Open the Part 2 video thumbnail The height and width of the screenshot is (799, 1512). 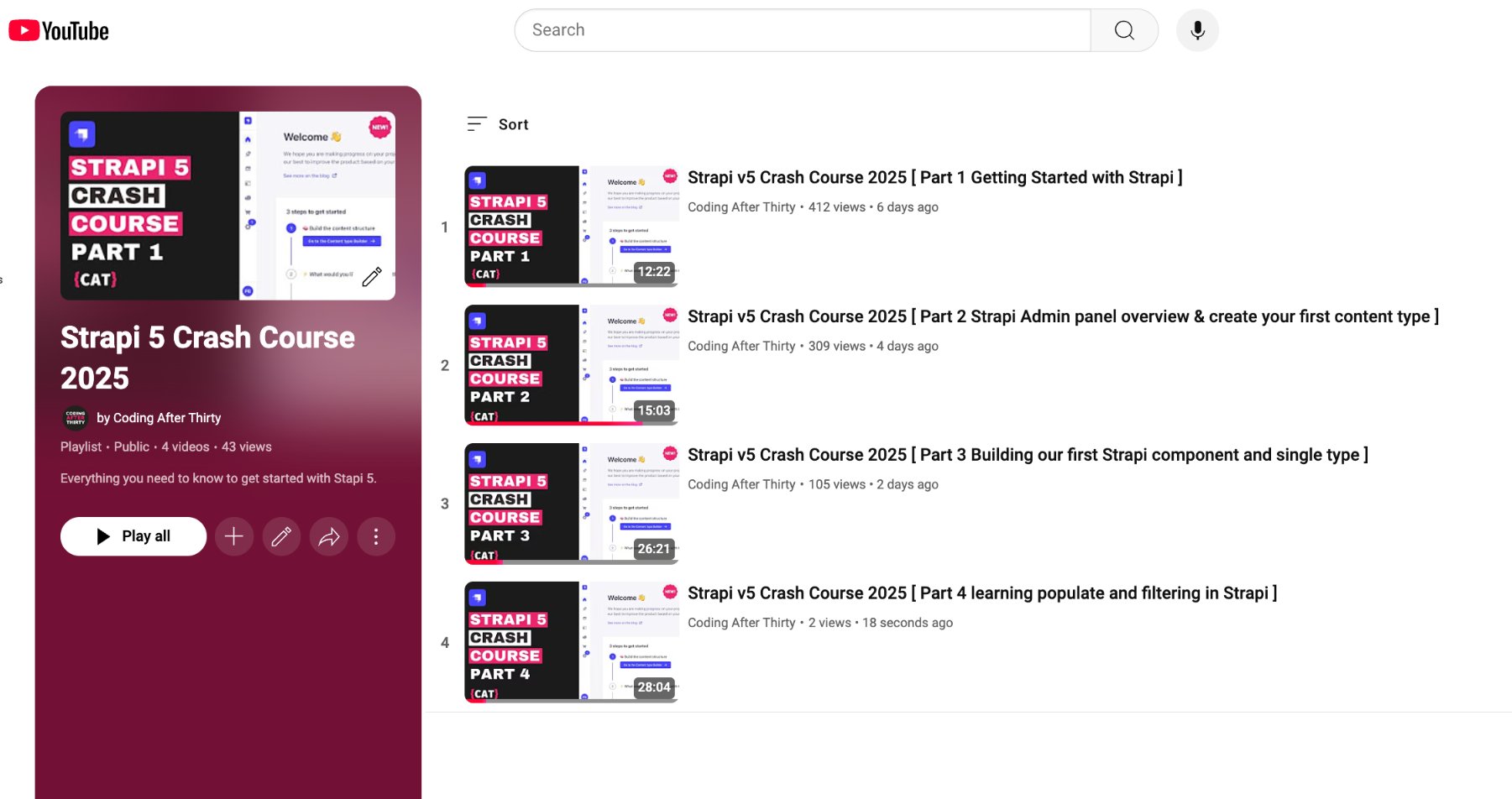(x=572, y=365)
